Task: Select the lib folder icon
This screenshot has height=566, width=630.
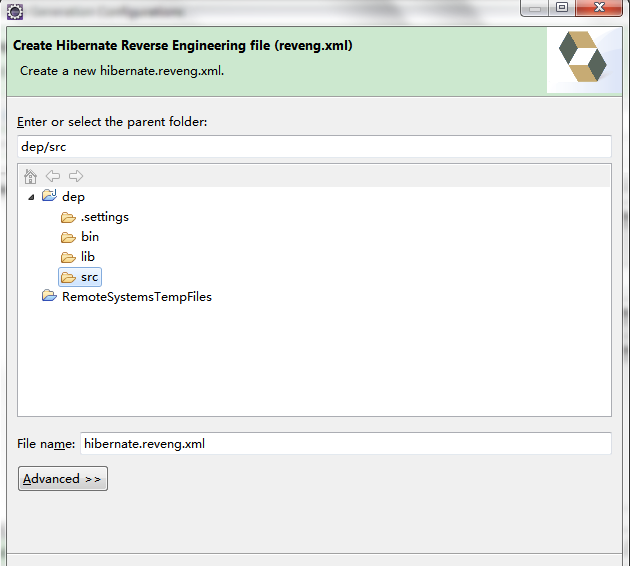Action: pyautogui.click(x=68, y=257)
